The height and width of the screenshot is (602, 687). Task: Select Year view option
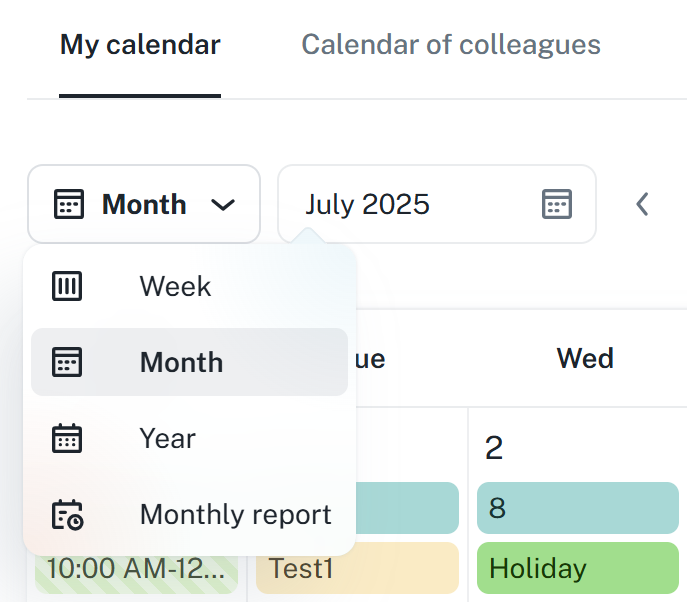pos(168,438)
